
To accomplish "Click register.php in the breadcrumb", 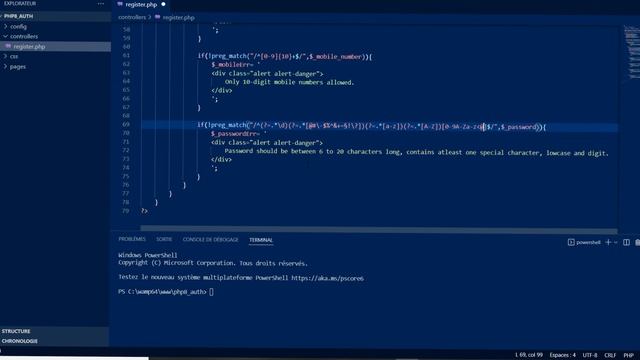I will [178, 18].
